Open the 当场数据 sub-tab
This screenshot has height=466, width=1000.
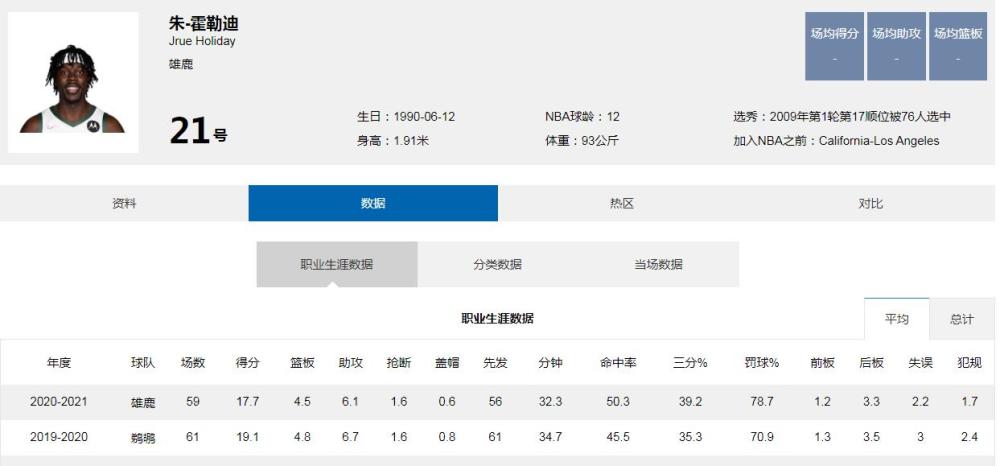tap(658, 264)
